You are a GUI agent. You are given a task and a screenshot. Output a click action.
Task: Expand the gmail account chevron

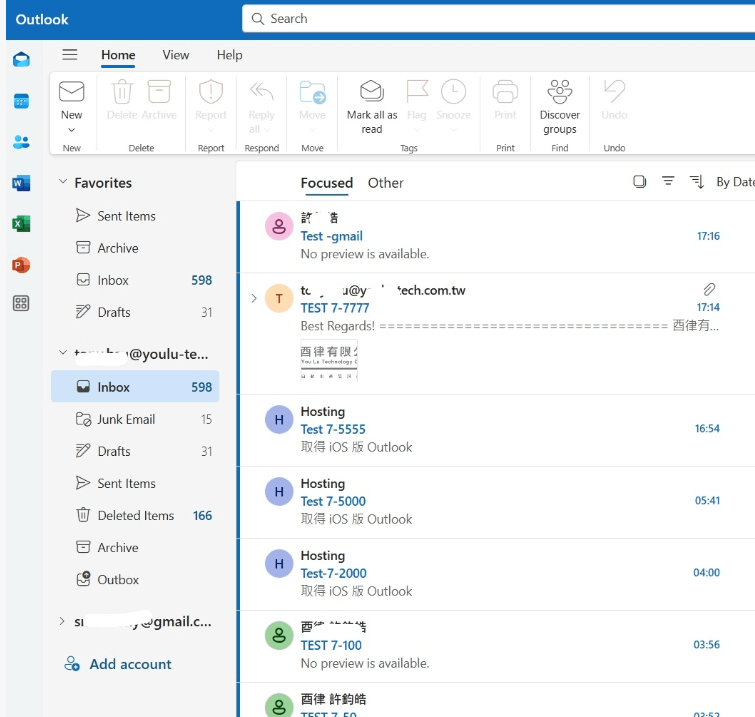pos(62,621)
